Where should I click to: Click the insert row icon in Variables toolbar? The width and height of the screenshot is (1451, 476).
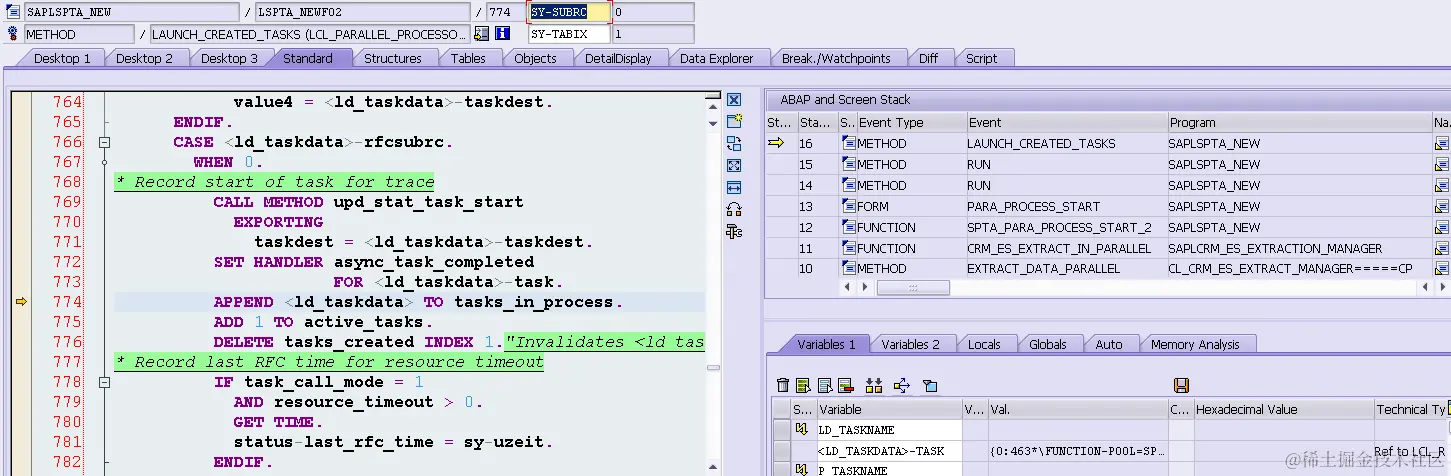click(x=803, y=385)
